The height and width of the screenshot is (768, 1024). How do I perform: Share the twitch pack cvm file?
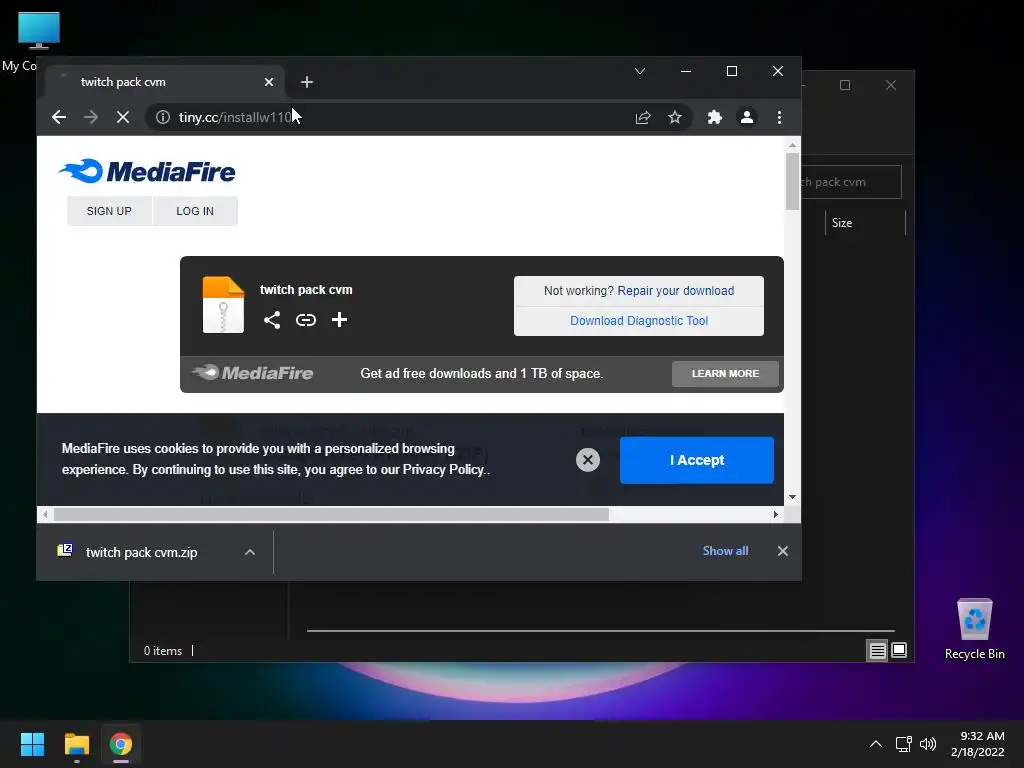point(272,319)
